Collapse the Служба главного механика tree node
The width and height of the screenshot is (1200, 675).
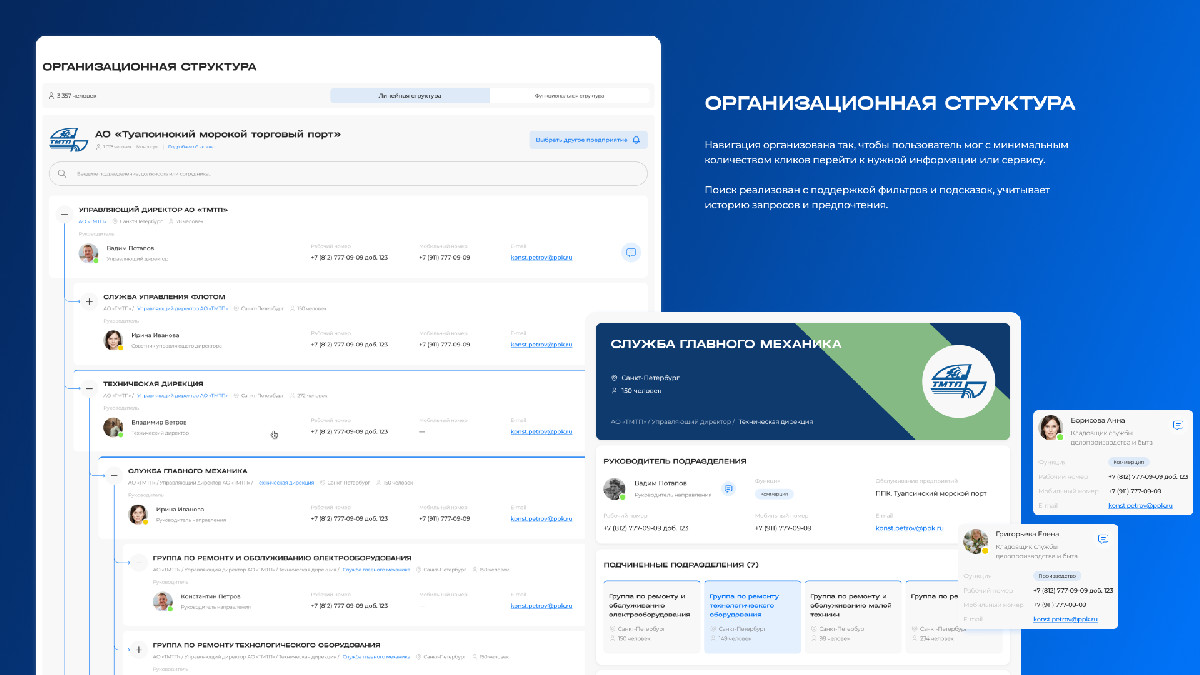[x=114, y=473]
